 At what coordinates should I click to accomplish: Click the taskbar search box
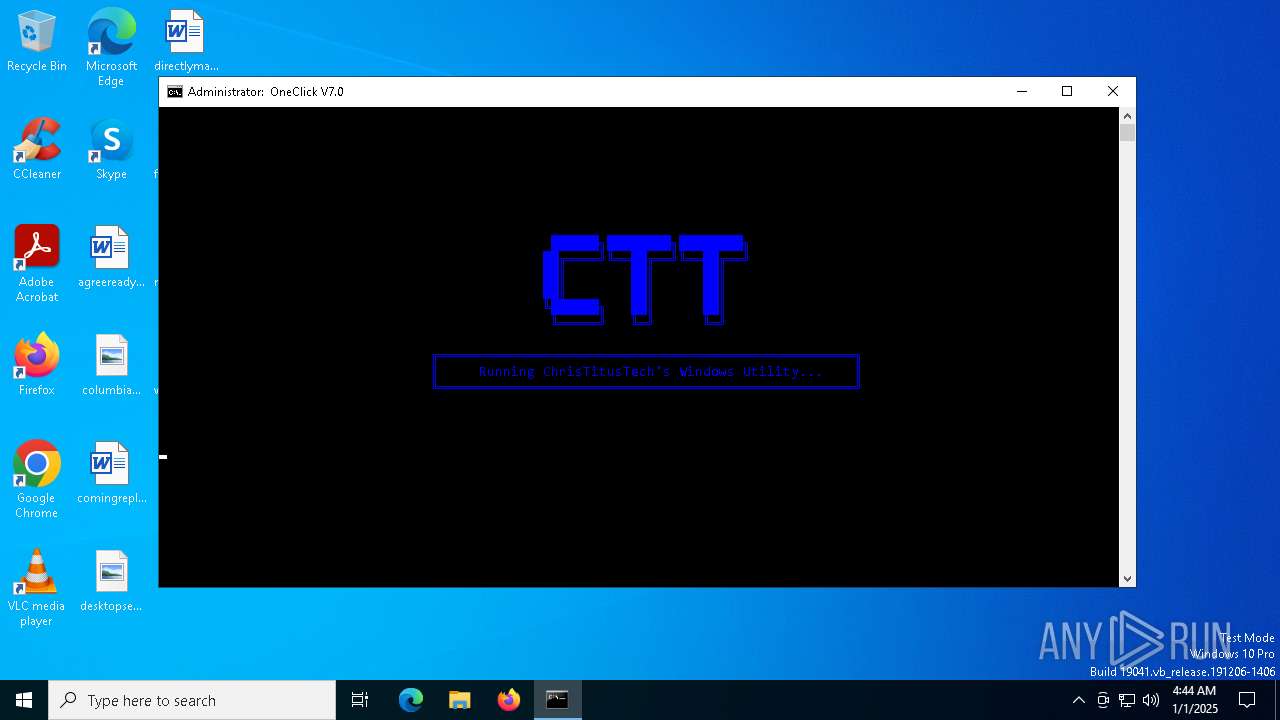[x=192, y=700]
